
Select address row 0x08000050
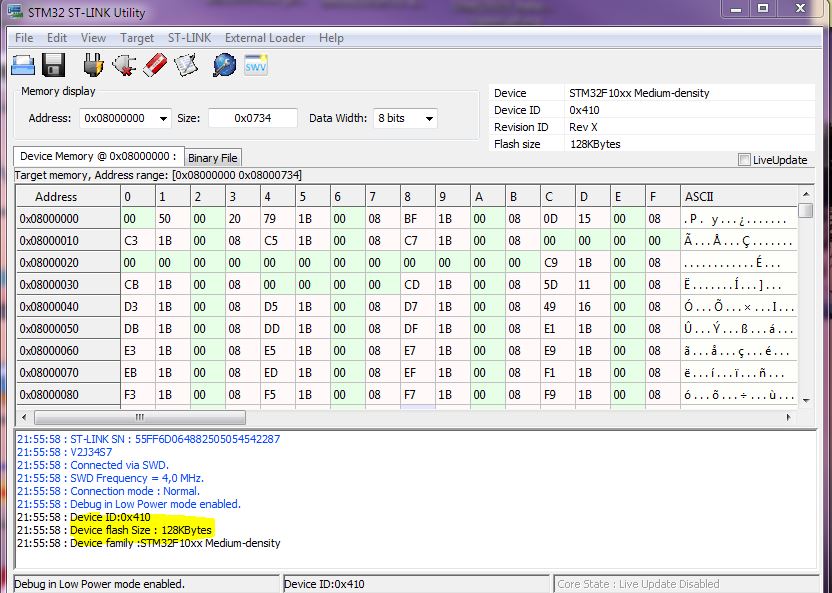(68, 329)
